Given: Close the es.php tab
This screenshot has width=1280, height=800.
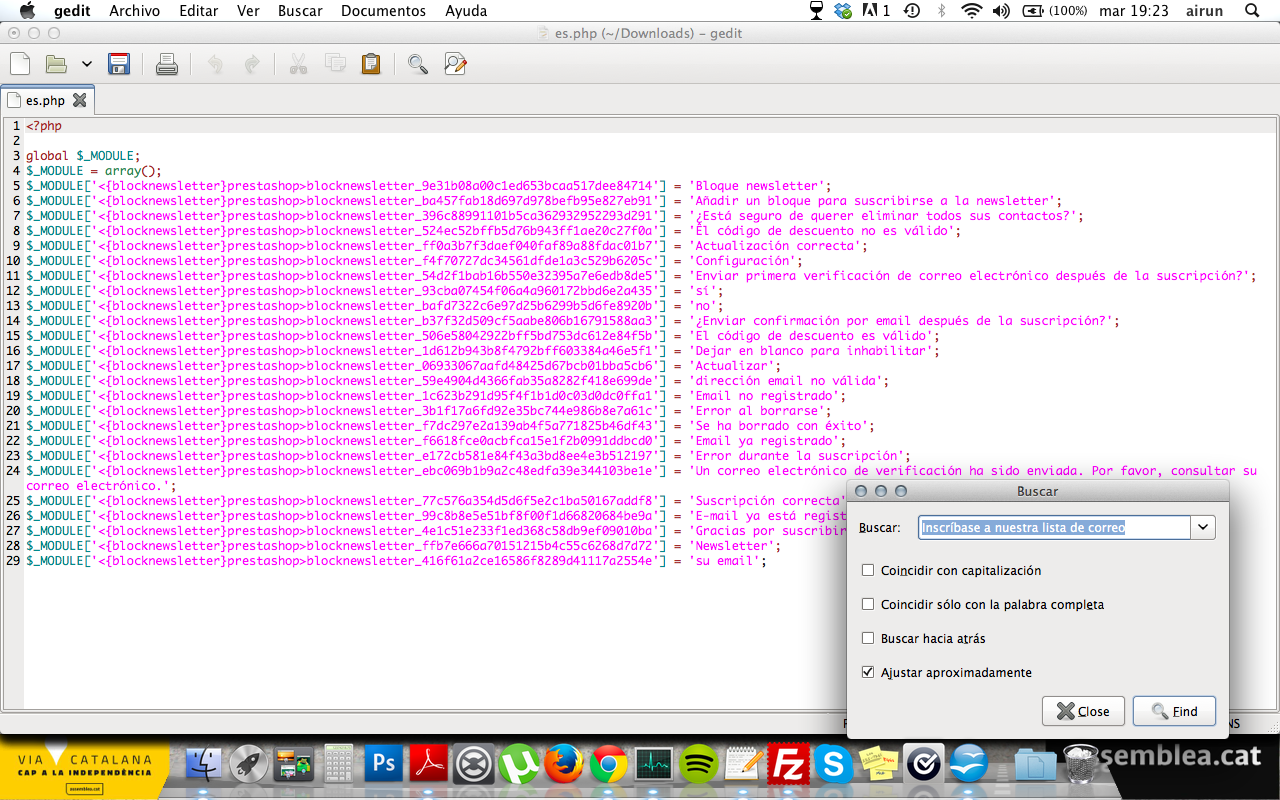Looking at the screenshot, I should (x=80, y=100).
